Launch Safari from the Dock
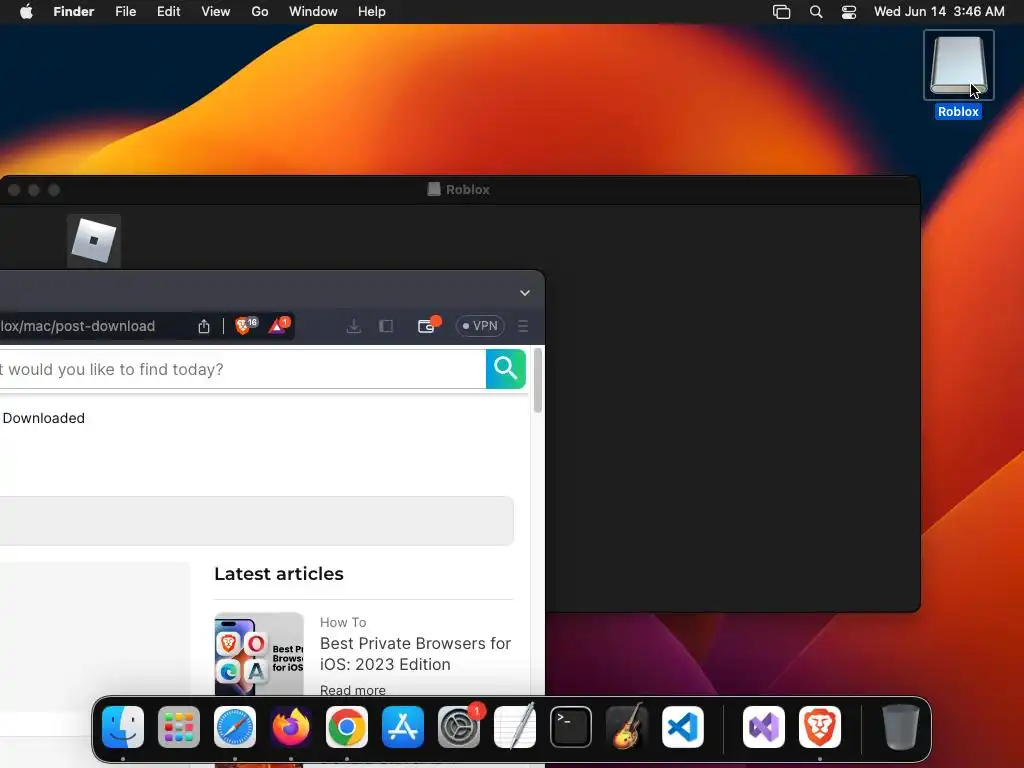This screenshot has width=1024, height=768. pos(235,727)
